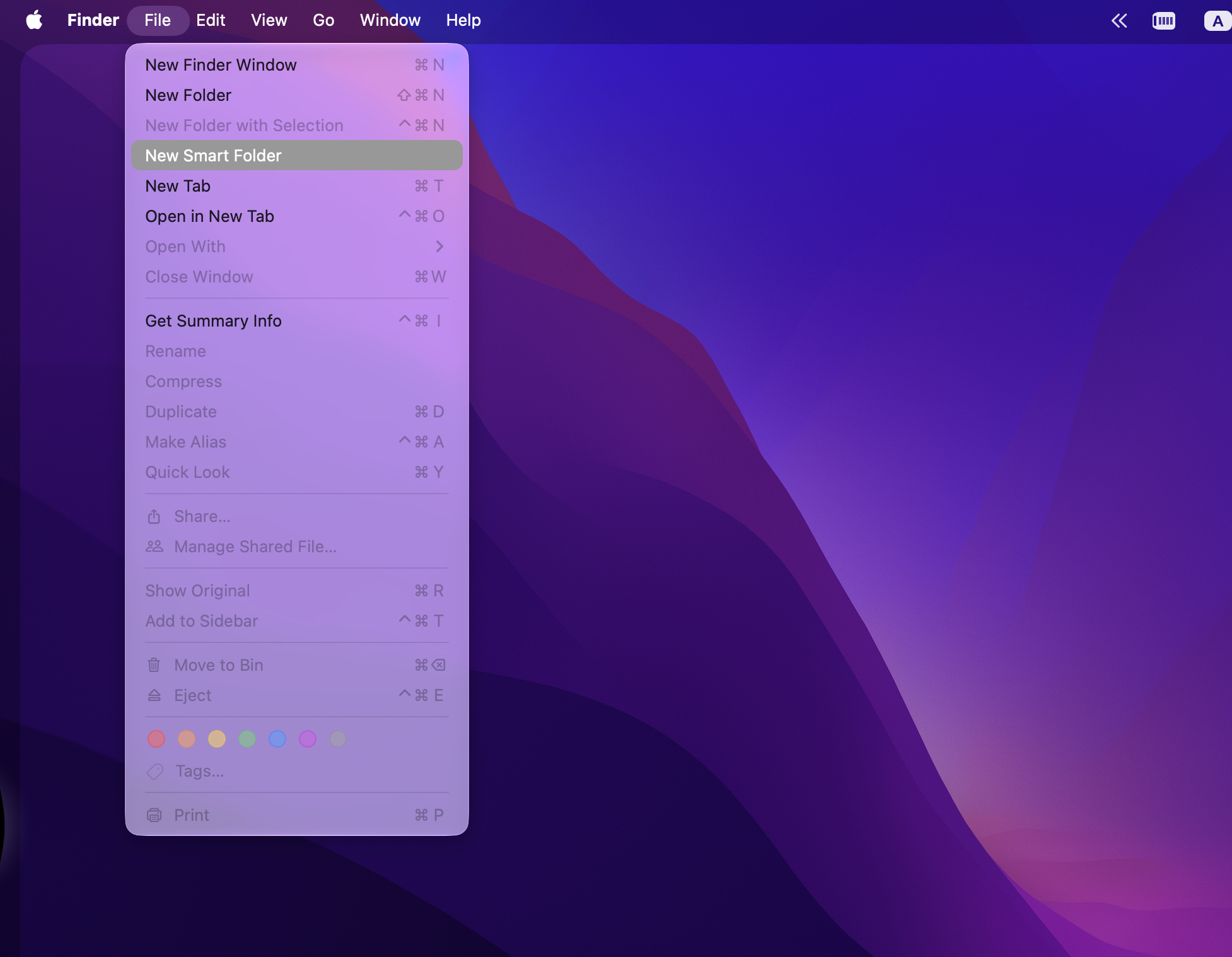
Task: Apply the red tag color
Action: point(156,739)
